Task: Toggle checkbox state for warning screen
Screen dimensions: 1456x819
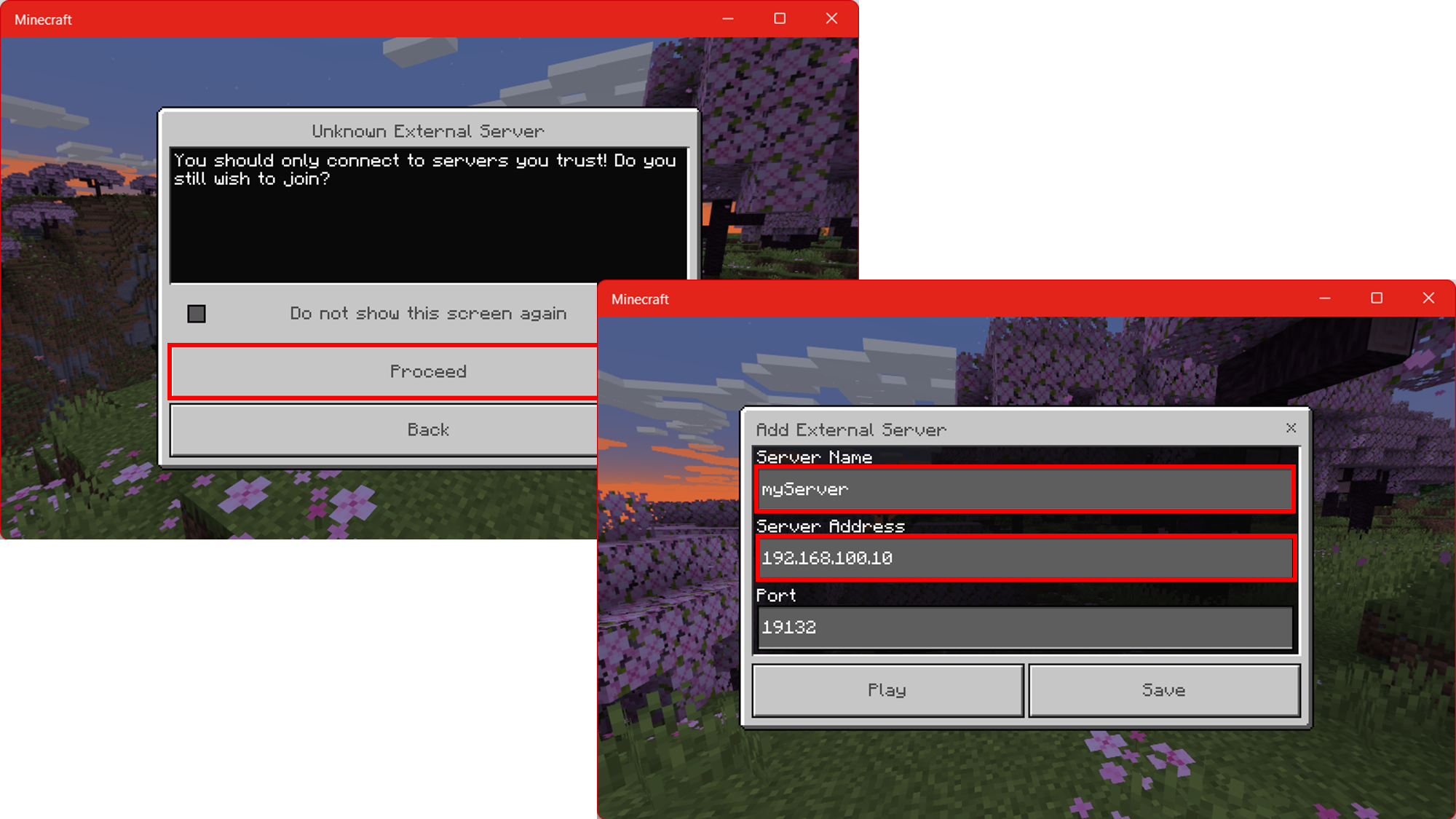Action: [198, 313]
